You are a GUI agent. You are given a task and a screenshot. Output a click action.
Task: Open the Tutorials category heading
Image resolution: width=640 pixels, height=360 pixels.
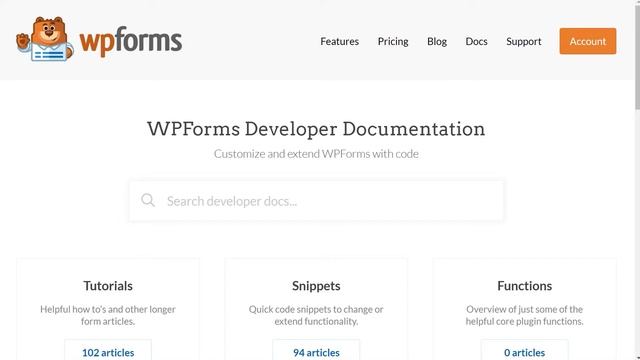click(108, 286)
